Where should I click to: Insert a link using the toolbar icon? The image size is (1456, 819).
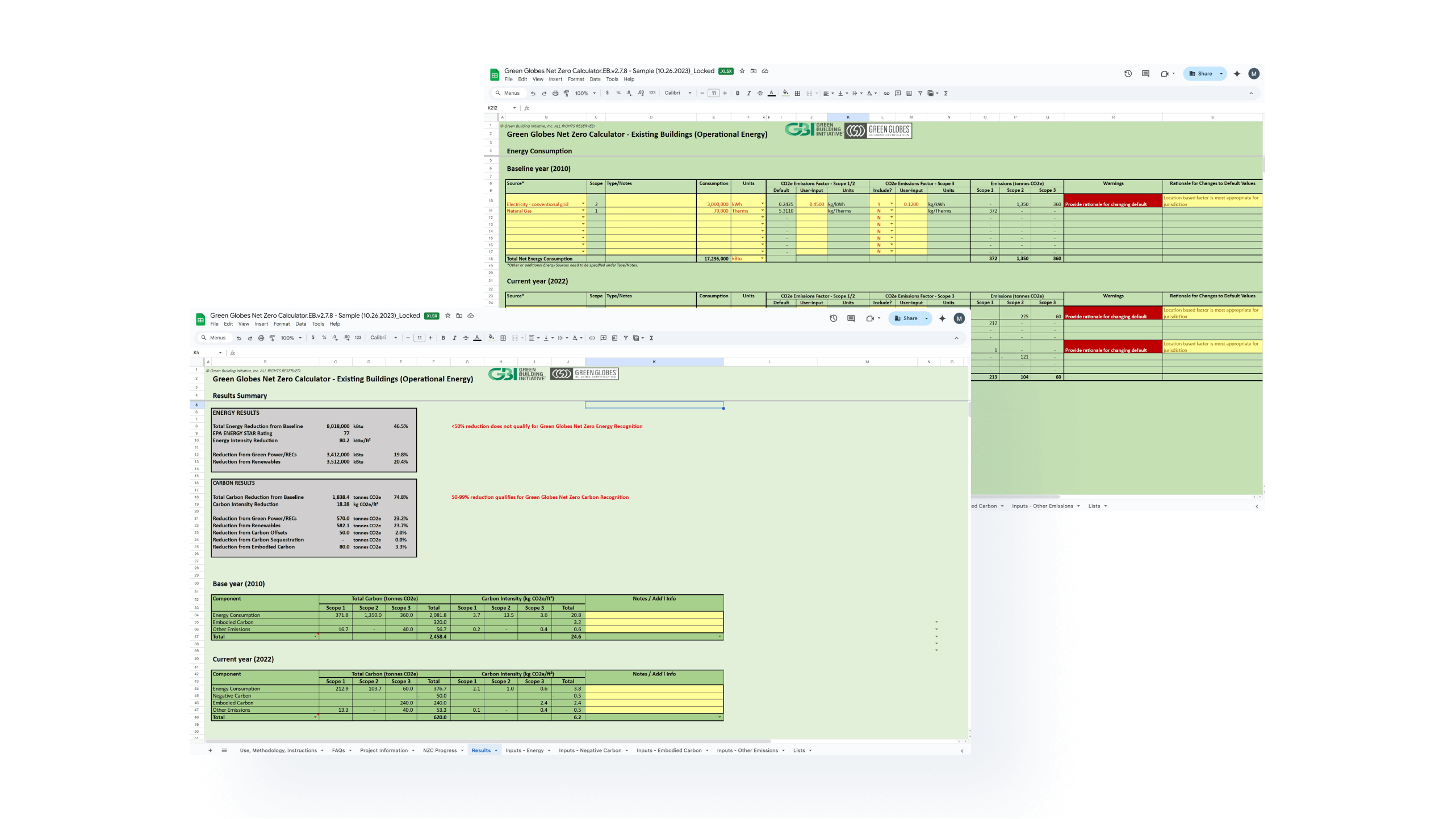point(591,338)
